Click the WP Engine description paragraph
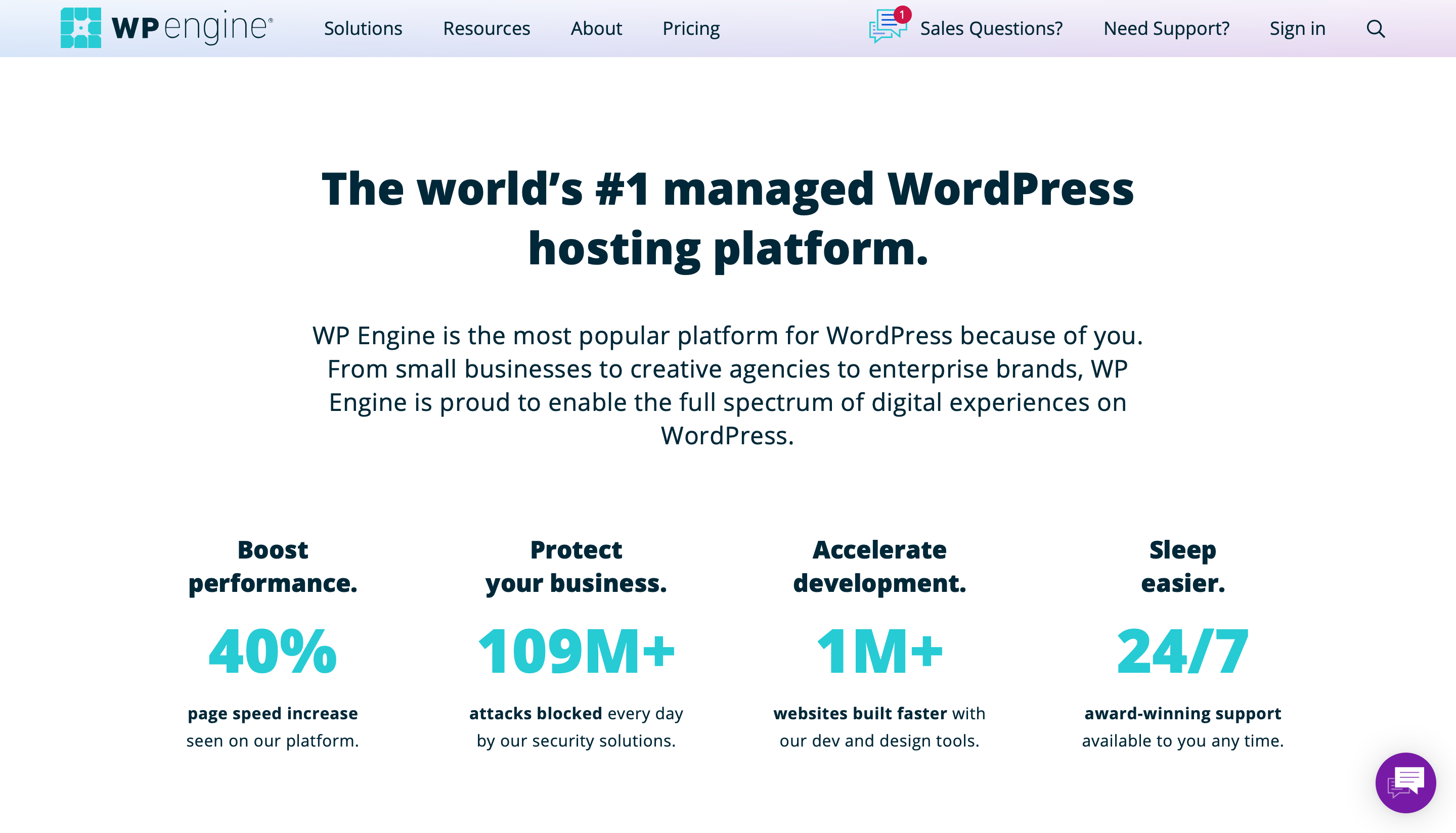 pos(727,385)
